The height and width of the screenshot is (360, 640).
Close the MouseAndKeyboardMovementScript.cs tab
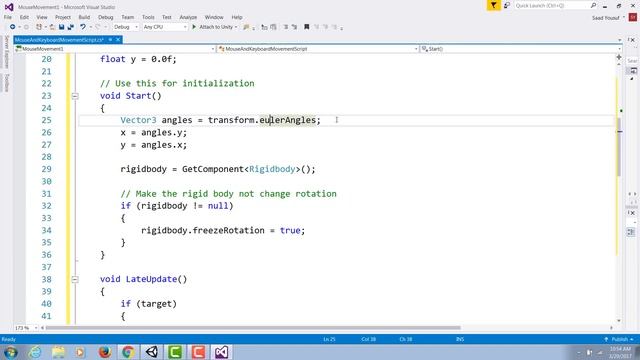click(x=118, y=40)
